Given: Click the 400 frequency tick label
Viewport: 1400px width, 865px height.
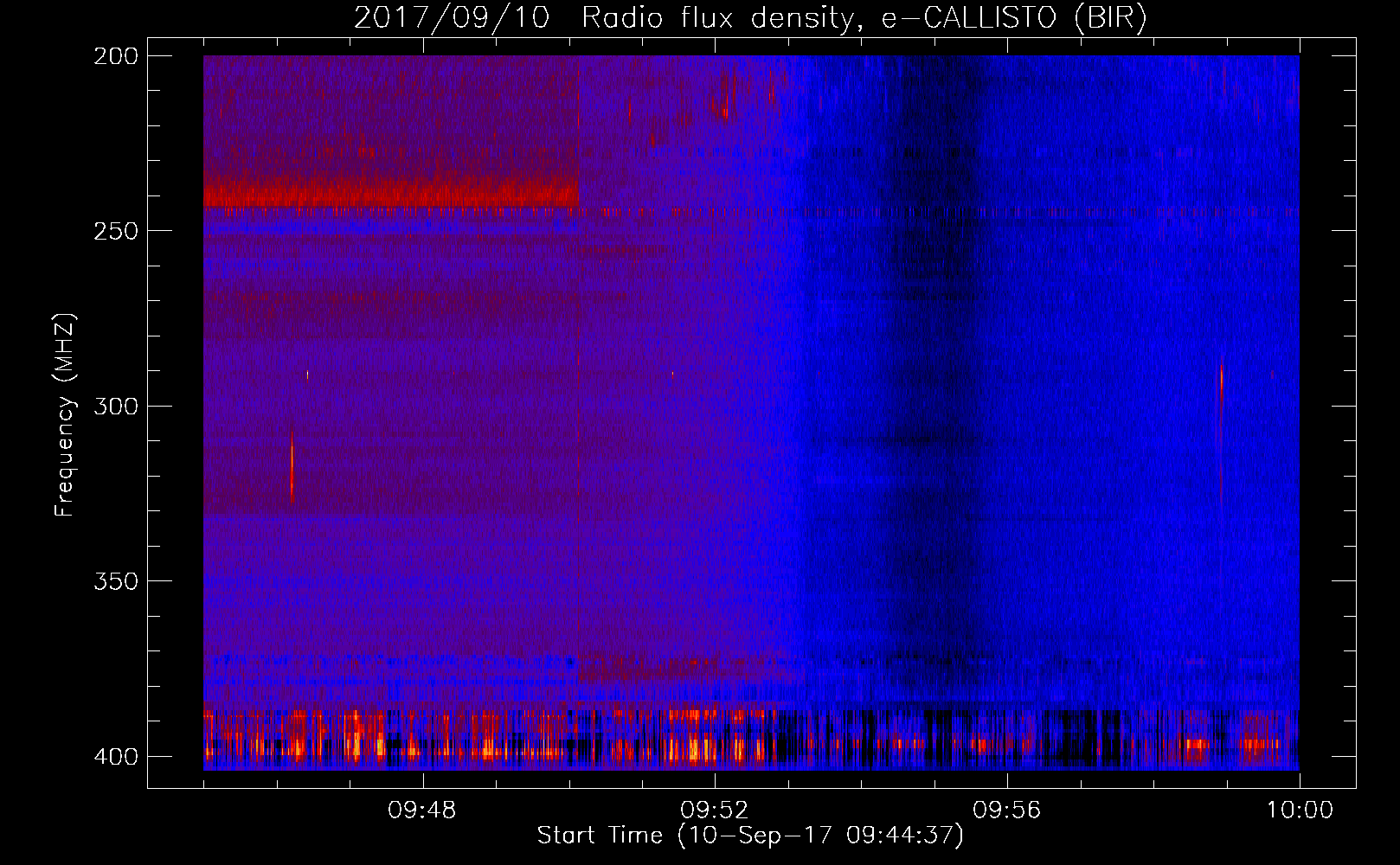Looking at the screenshot, I should (116, 757).
